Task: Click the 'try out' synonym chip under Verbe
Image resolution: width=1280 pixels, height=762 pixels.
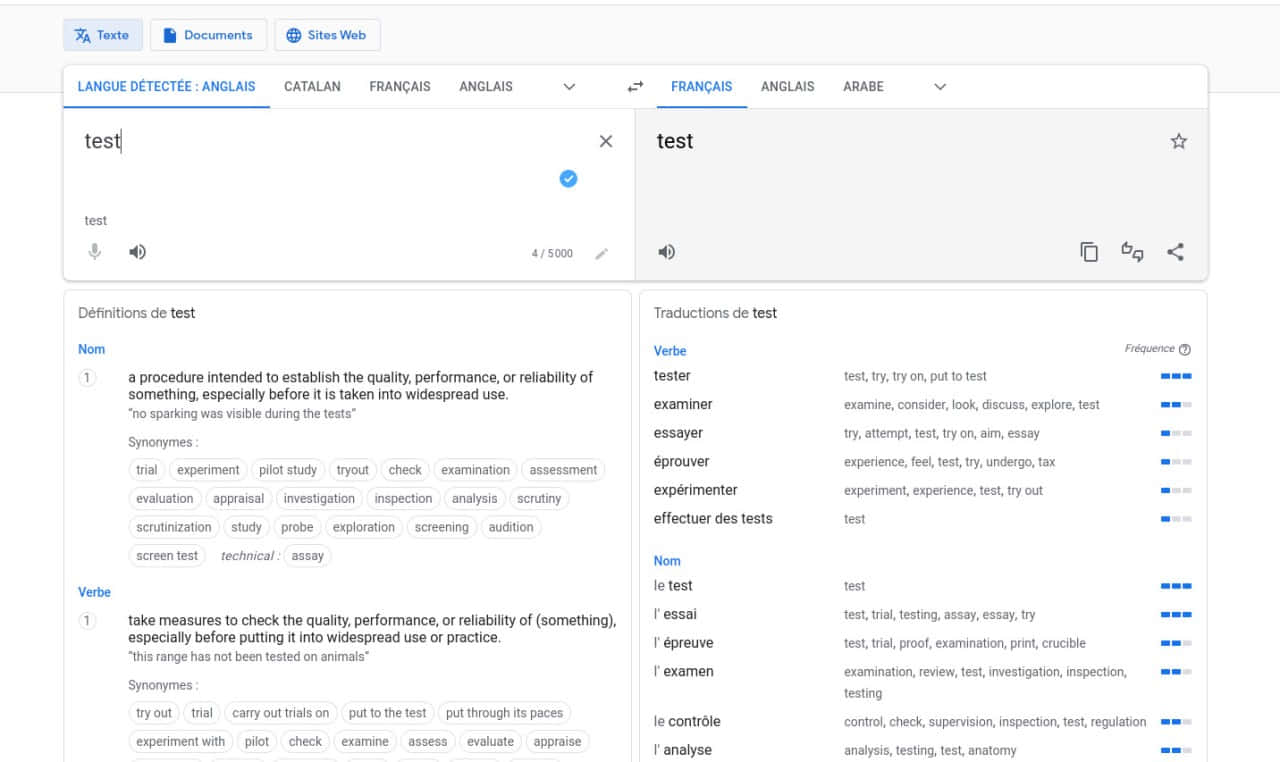Action: pyautogui.click(x=154, y=713)
